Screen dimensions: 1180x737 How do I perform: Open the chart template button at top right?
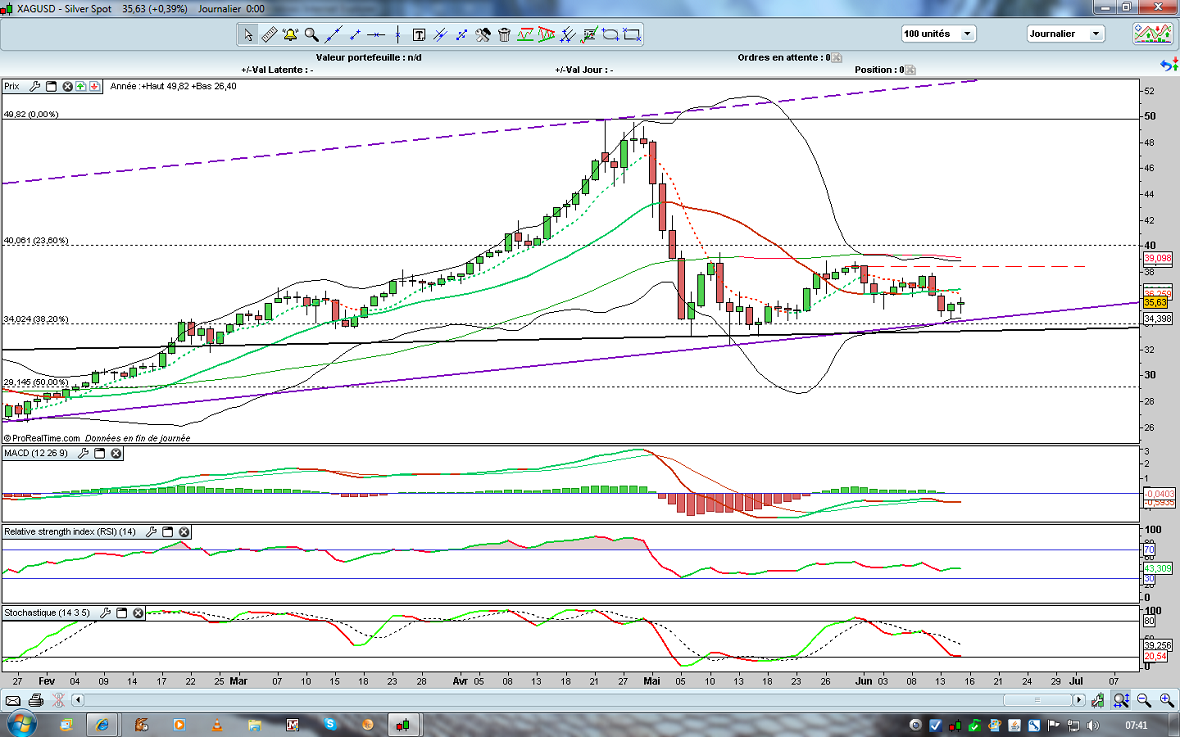1152,34
